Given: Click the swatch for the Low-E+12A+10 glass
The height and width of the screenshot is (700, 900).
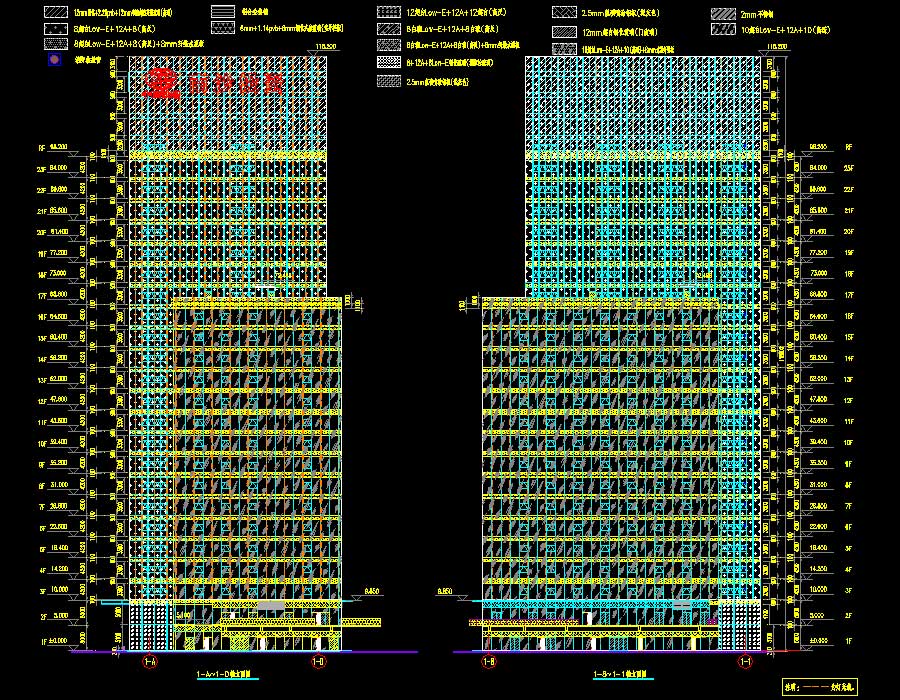Looking at the screenshot, I should [x=723, y=29].
